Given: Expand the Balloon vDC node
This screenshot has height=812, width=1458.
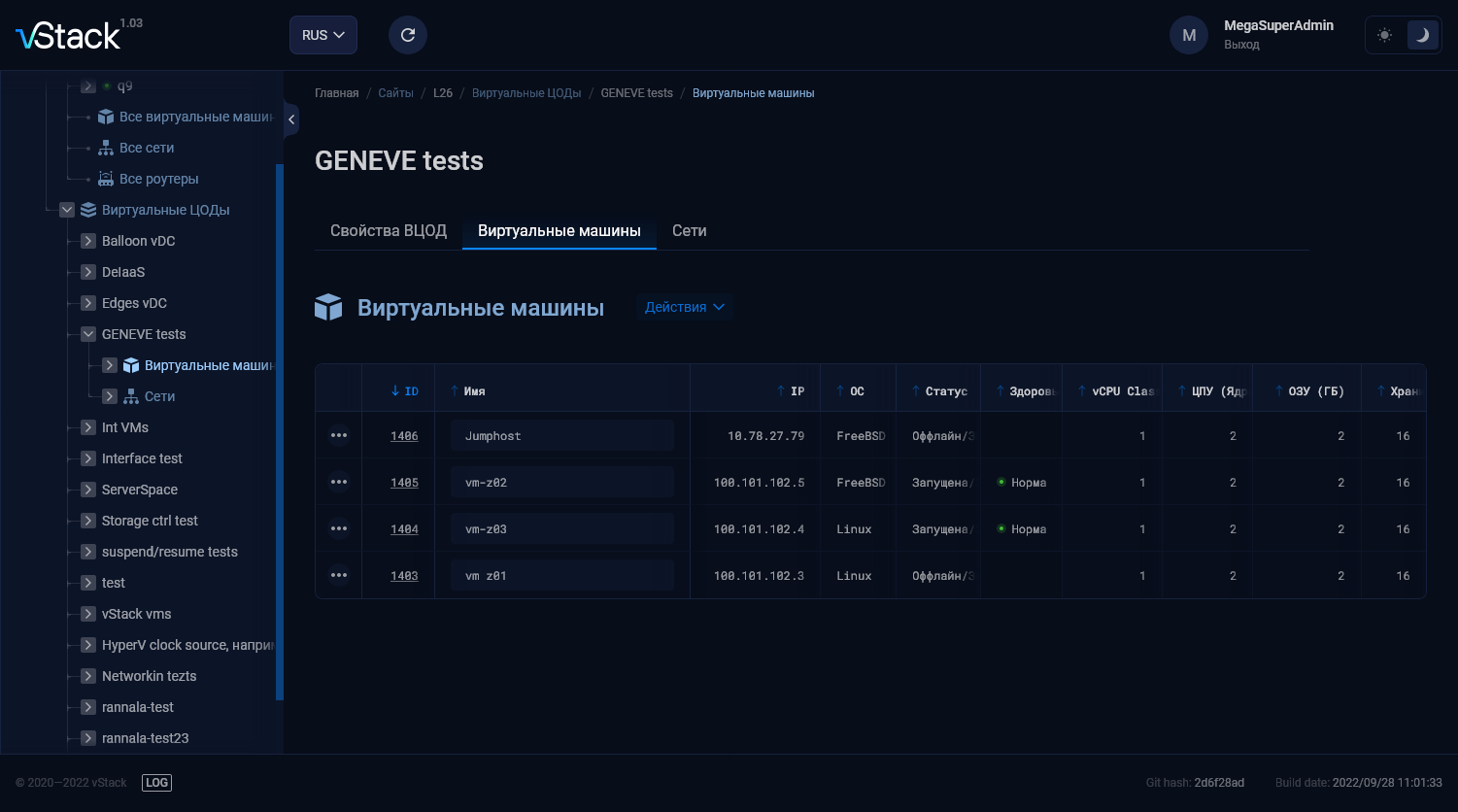Looking at the screenshot, I should click(x=87, y=241).
